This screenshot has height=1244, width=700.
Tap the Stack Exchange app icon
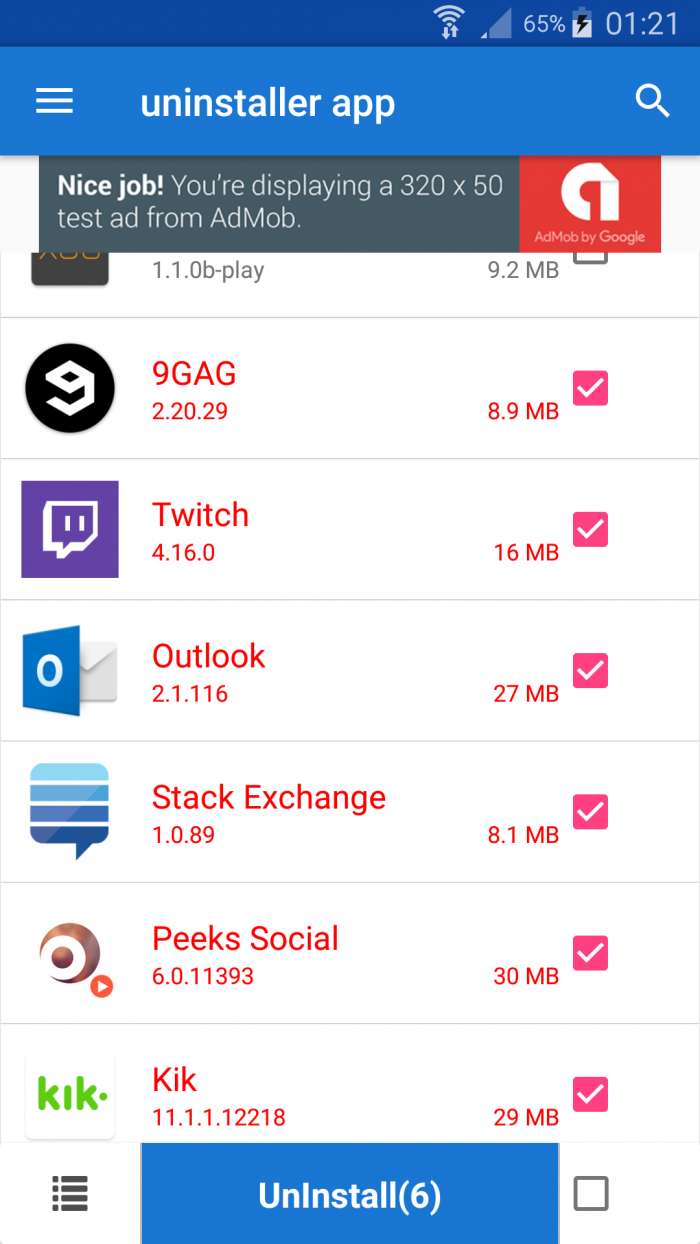coord(70,811)
